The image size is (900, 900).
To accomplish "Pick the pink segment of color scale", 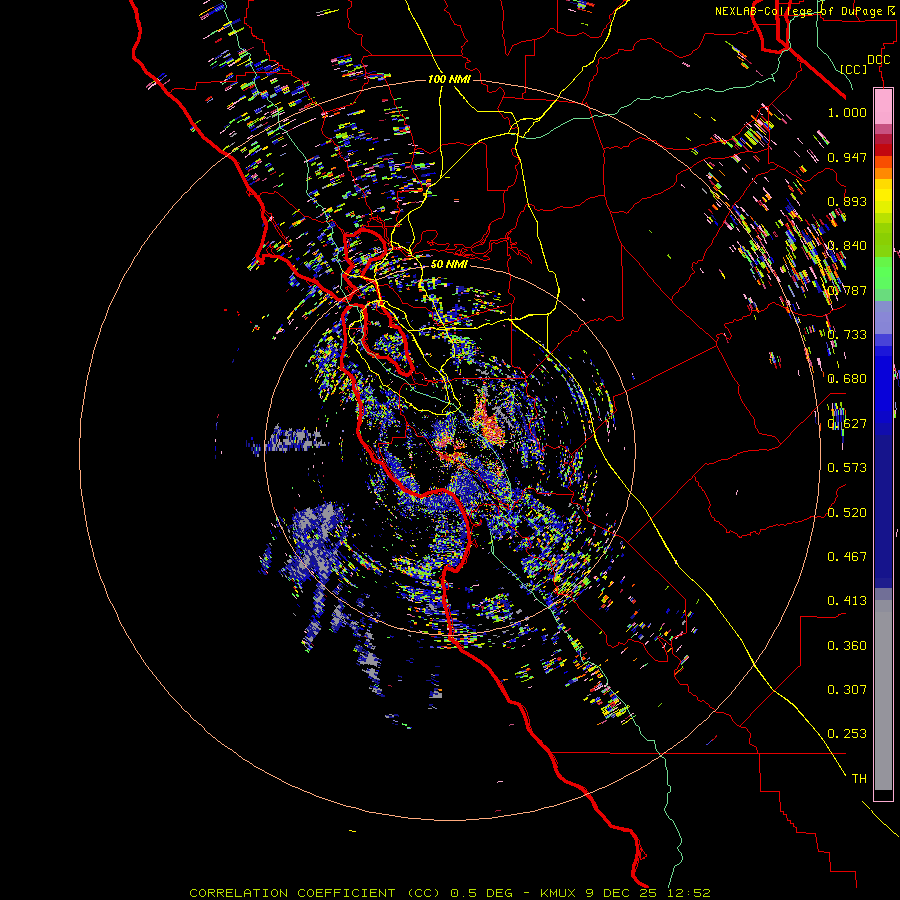I will 883,106.
